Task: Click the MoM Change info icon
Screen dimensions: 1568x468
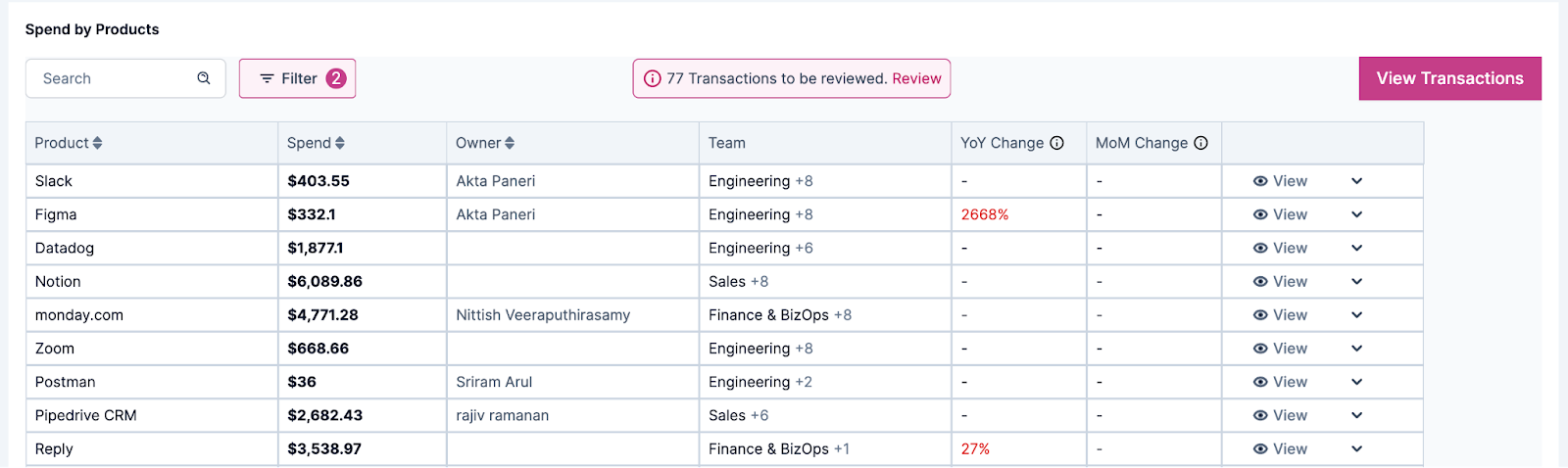Action: coord(1200,143)
